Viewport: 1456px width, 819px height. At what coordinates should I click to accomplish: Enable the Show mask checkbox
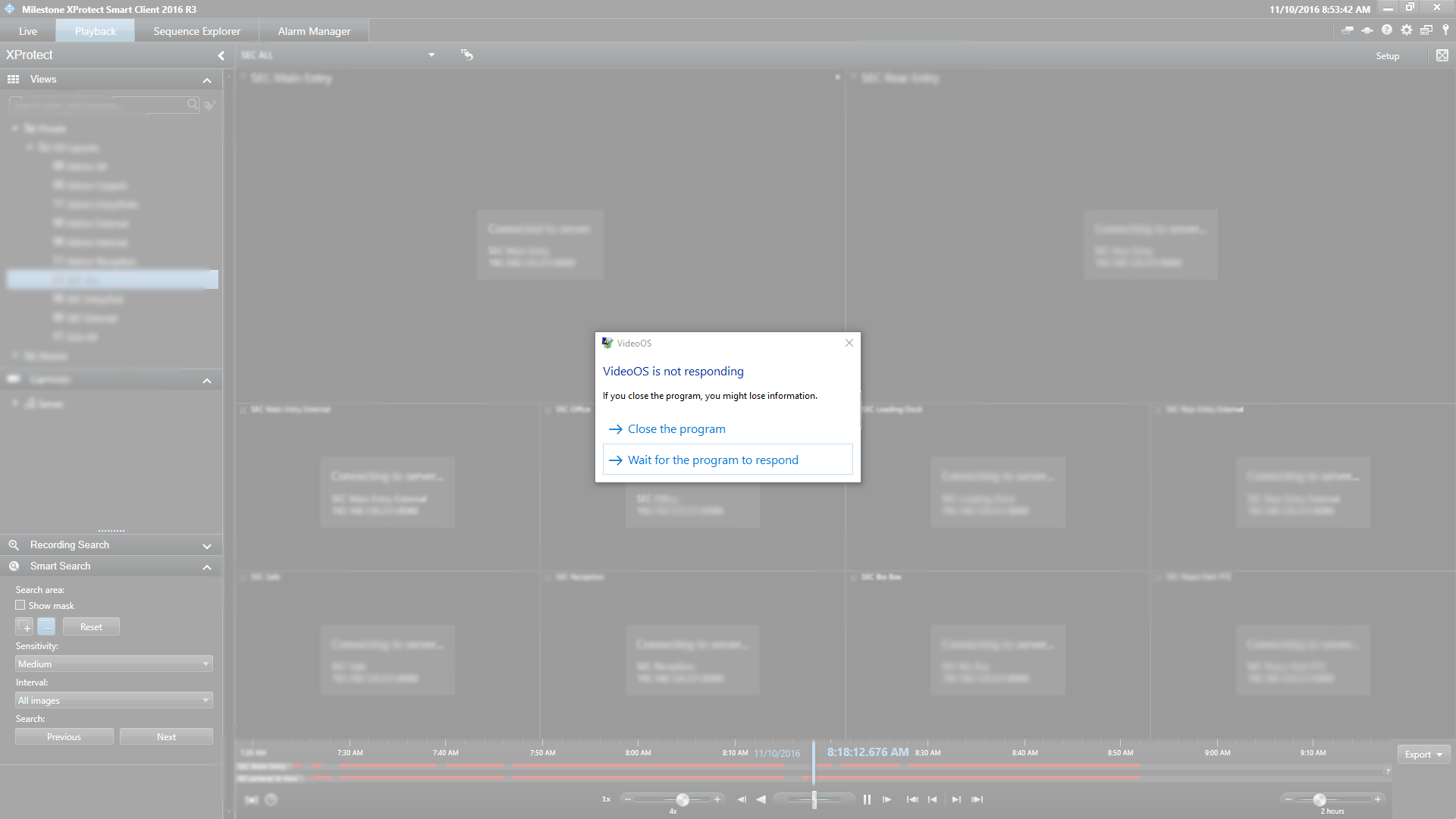tap(20, 605)
